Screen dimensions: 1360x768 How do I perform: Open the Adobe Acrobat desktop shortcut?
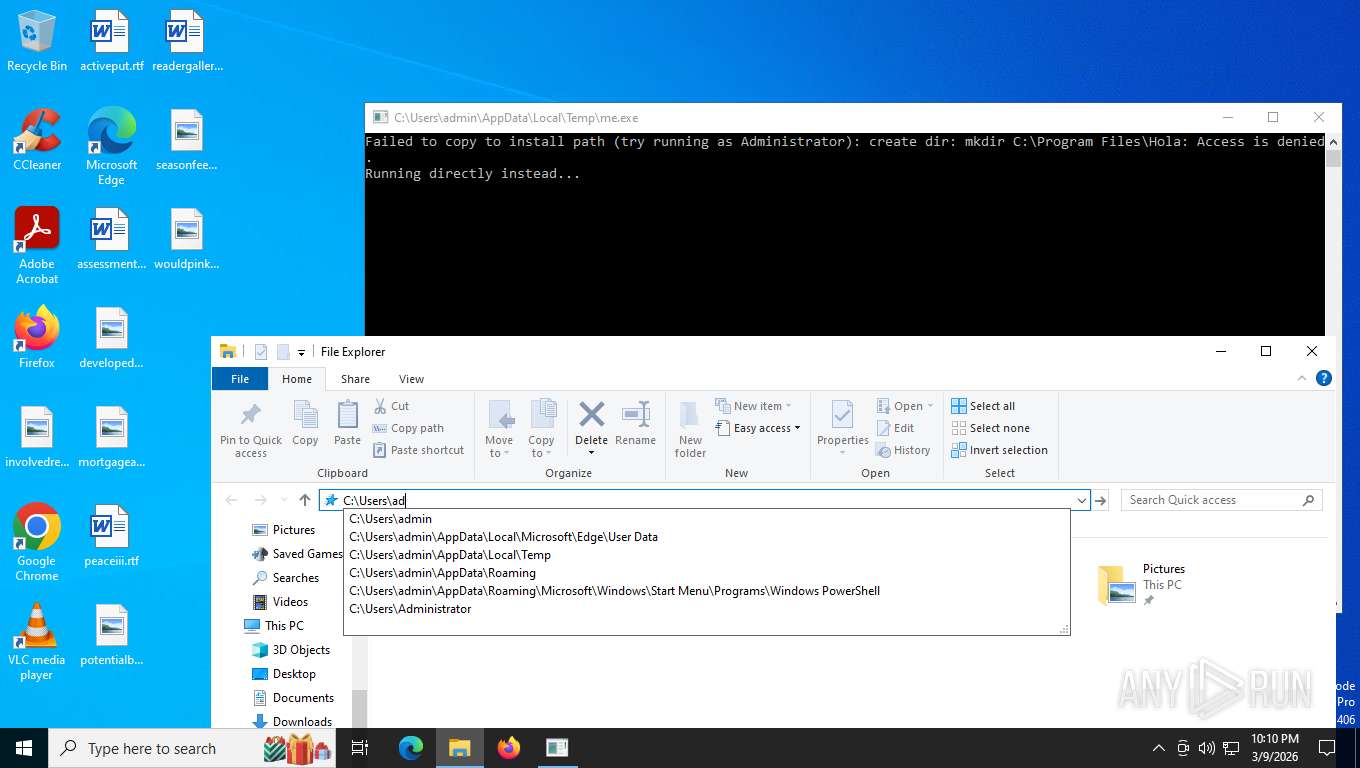click(37, 246)
